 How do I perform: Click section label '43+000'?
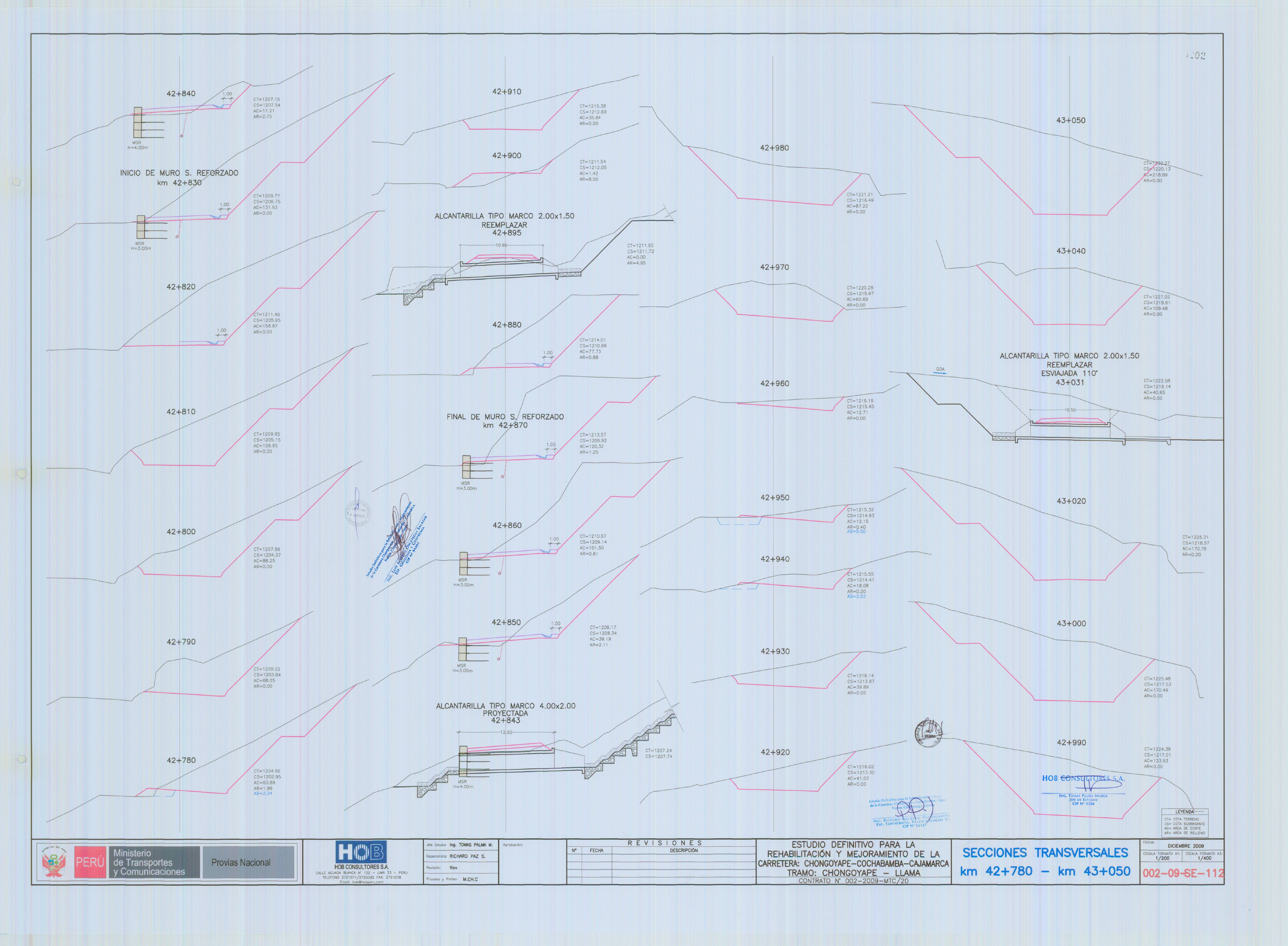coord(1071,624)
